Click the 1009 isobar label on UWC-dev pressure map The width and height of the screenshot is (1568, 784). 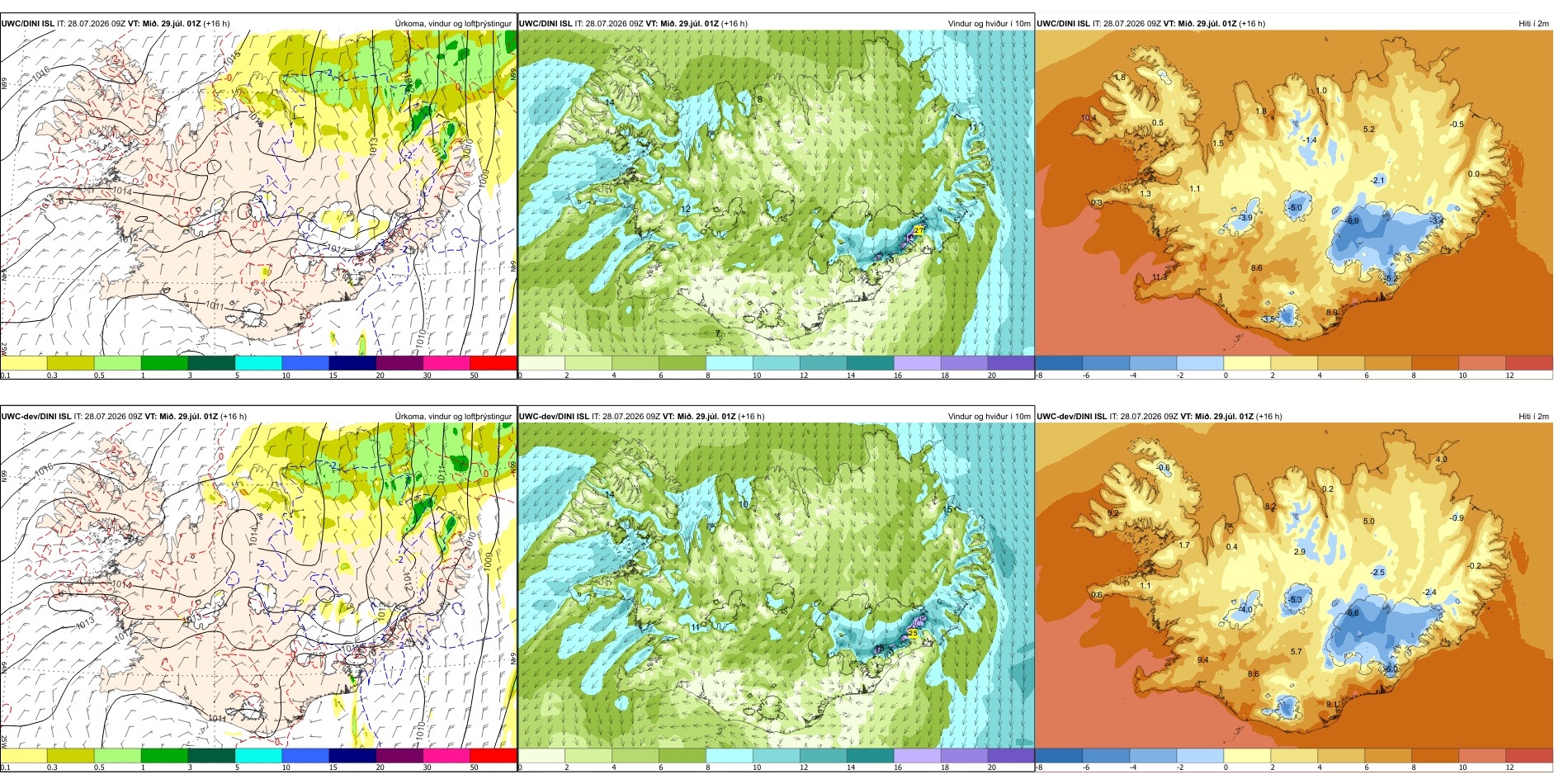488,560
